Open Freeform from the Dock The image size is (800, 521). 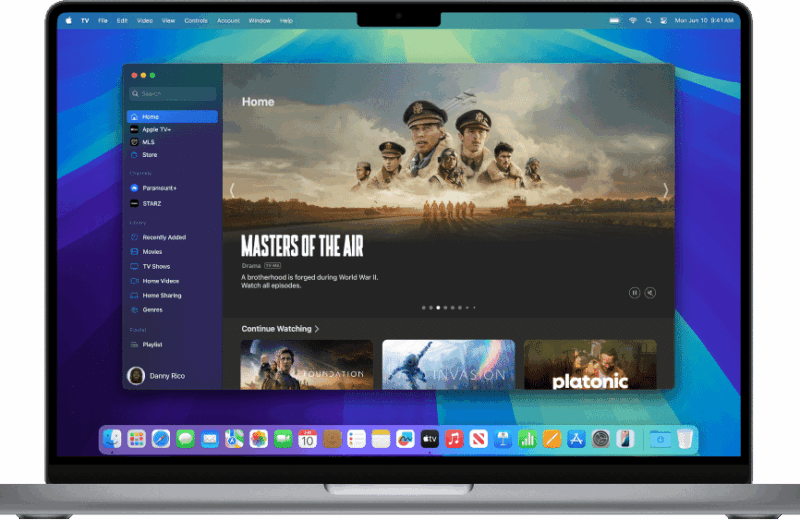pyautogui.click(x=405, y=439)
